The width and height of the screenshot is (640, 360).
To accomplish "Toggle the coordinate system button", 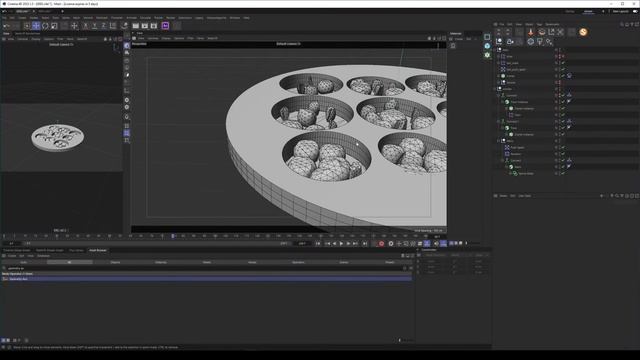I will 113,26.
